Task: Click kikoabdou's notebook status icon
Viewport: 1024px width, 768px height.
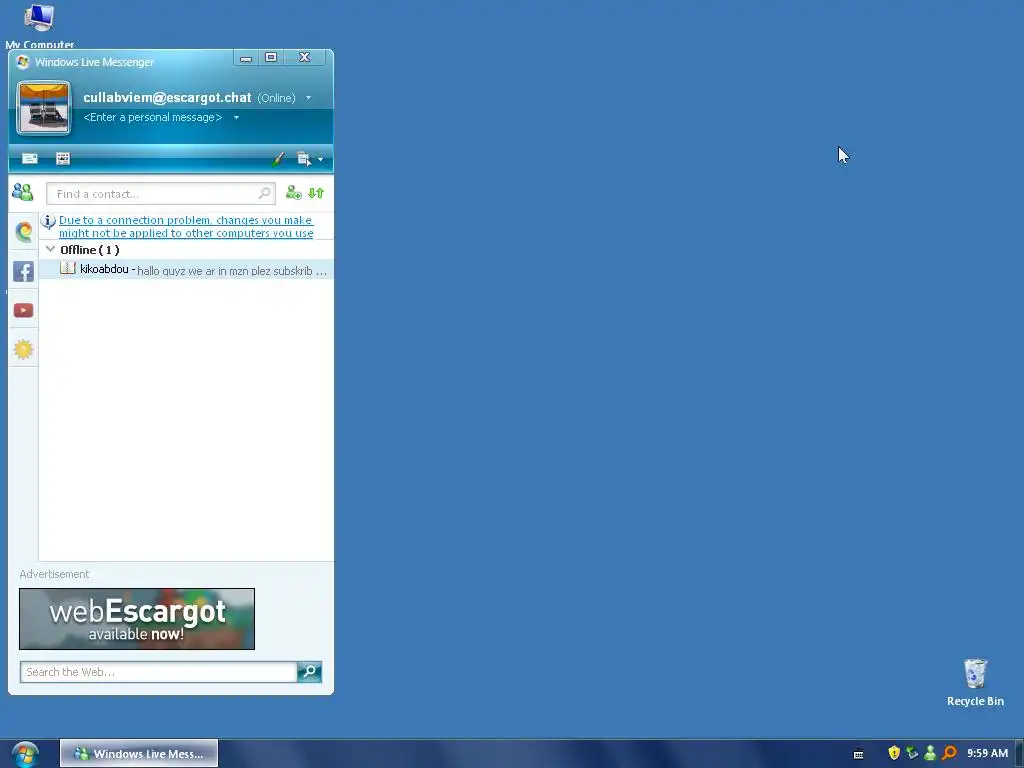Action: coord(68,268)
